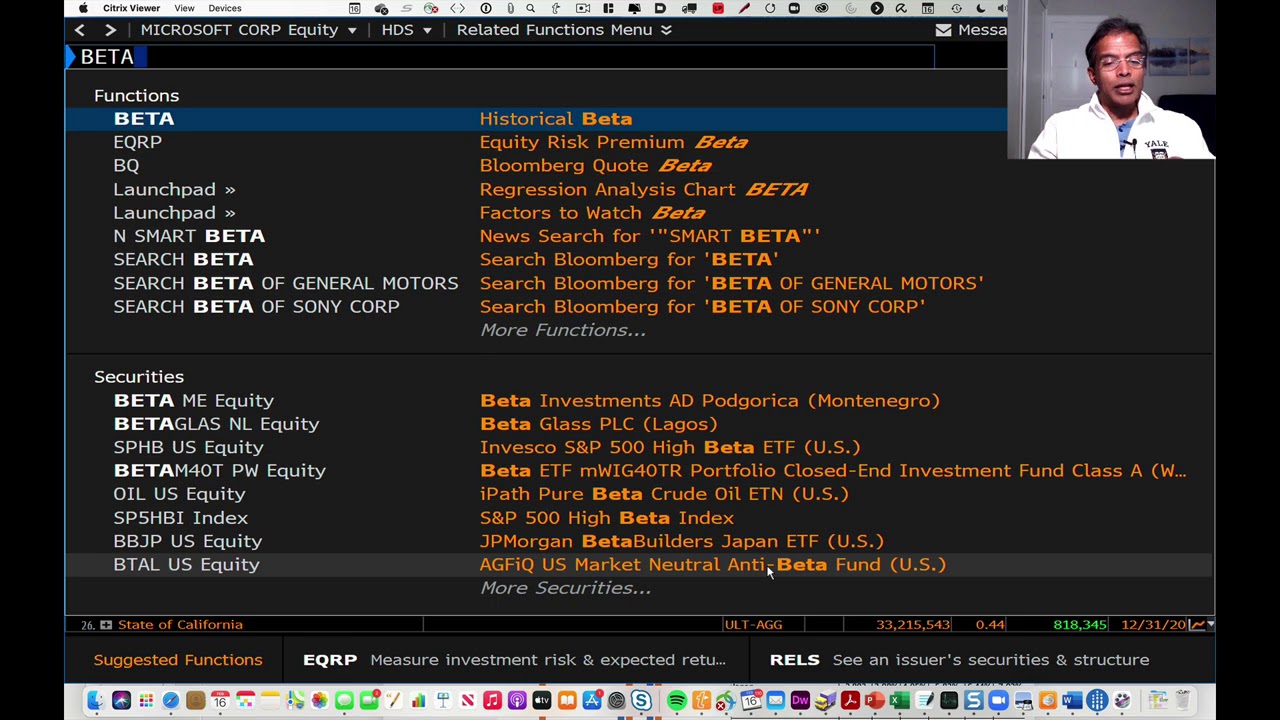Click the presenter webcam thumbnail
This screenshot has height=720, width=1280.
[x=1112, y=80]
